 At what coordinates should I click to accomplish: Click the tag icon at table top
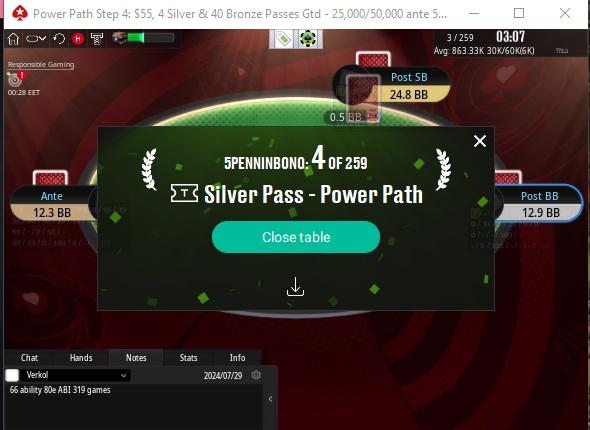pyautogui.click(x=283, y=38)
